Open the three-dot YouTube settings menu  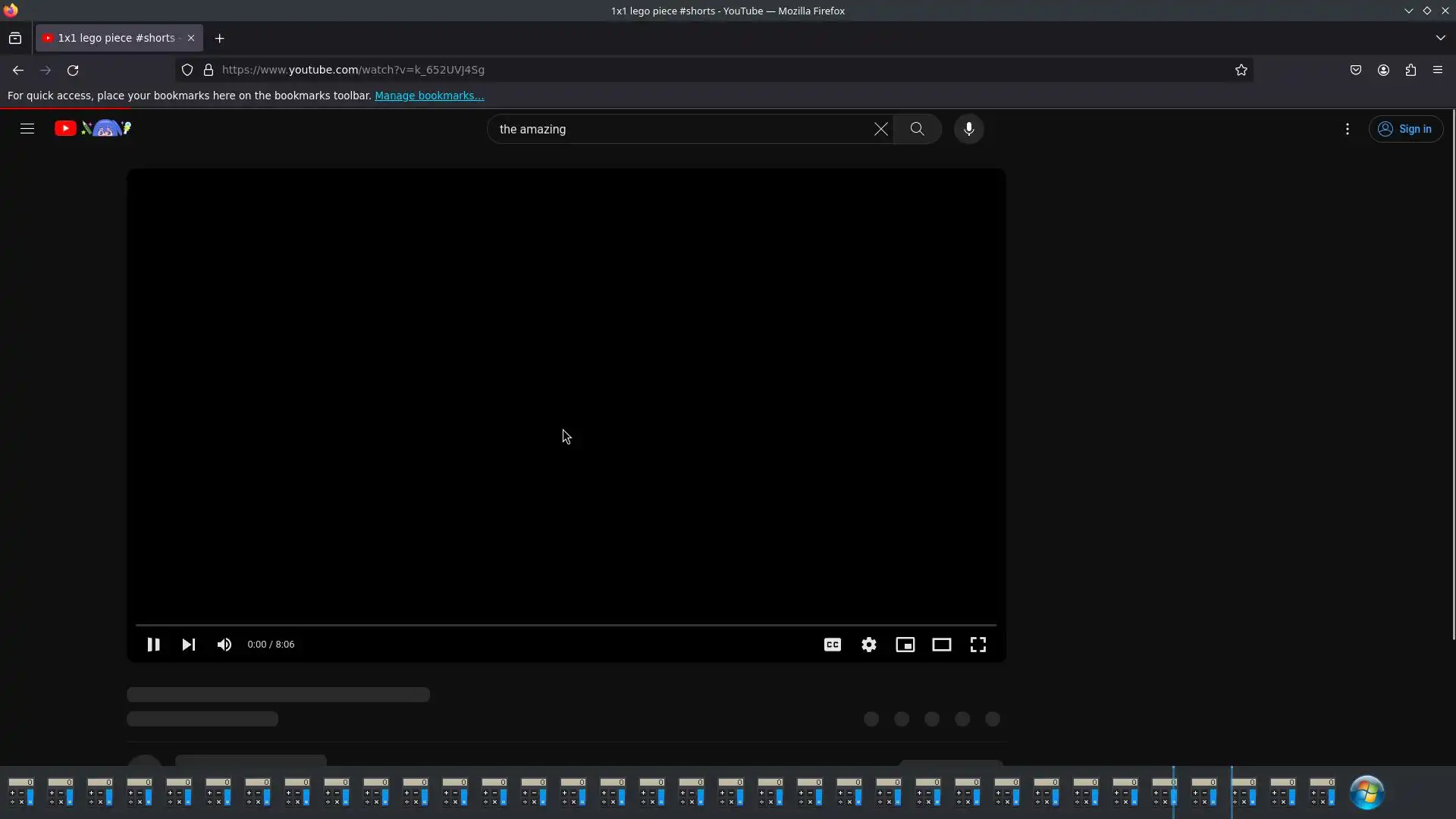click(1347, 129)
